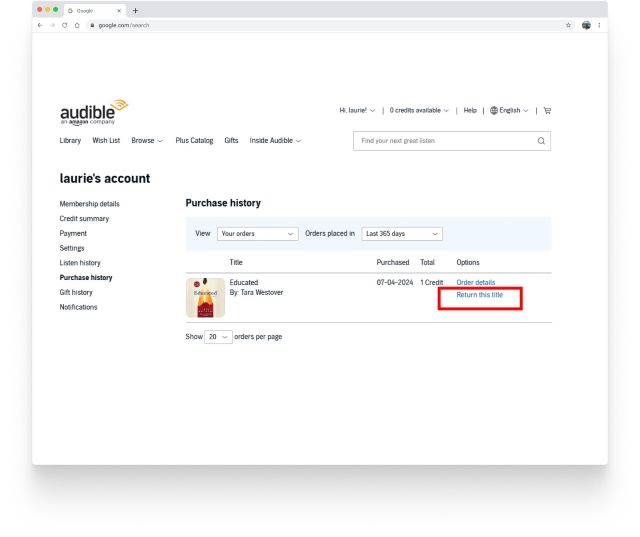Screen dimensions: 640x537
Task: Open a new browser tab
Action: tap(135, 10)
